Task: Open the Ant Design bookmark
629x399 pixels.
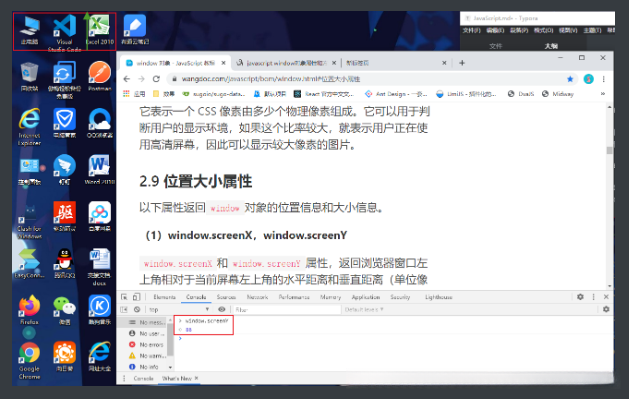Action: [396, 94]
